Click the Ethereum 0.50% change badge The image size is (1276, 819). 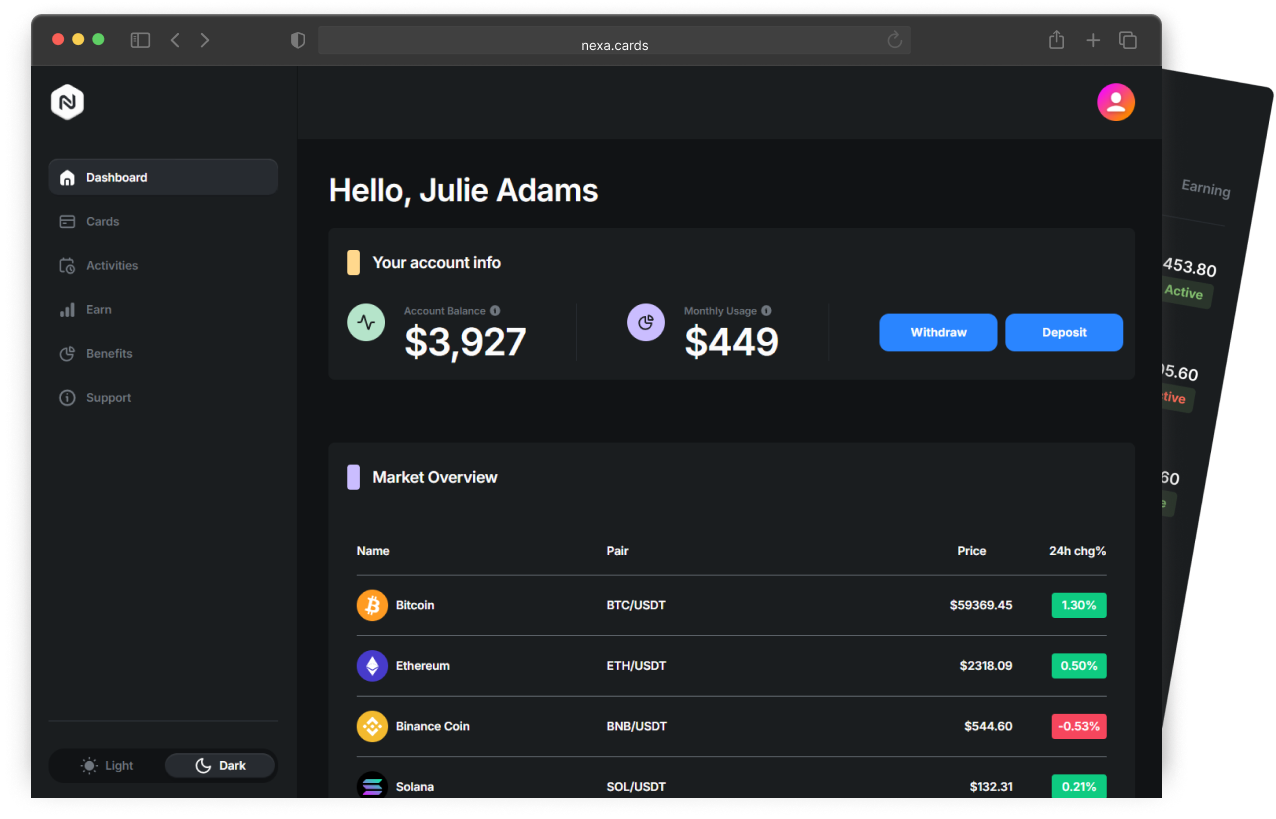coord(1079,666)
